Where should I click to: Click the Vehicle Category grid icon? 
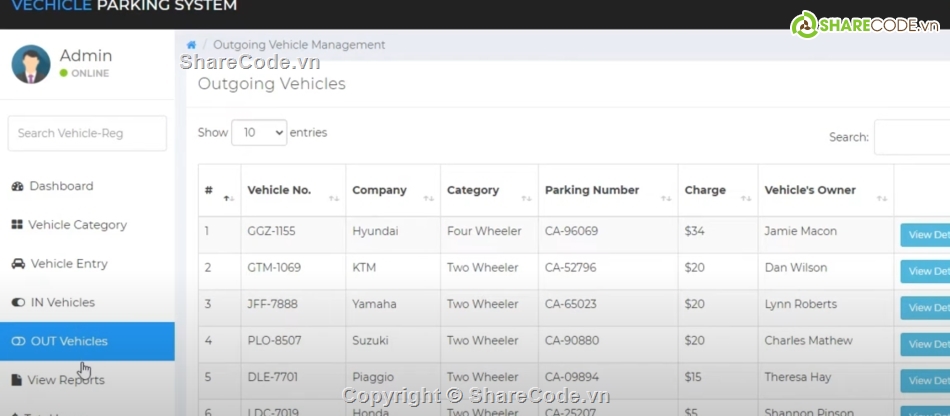pyautogui.click(x=17, y=225)
